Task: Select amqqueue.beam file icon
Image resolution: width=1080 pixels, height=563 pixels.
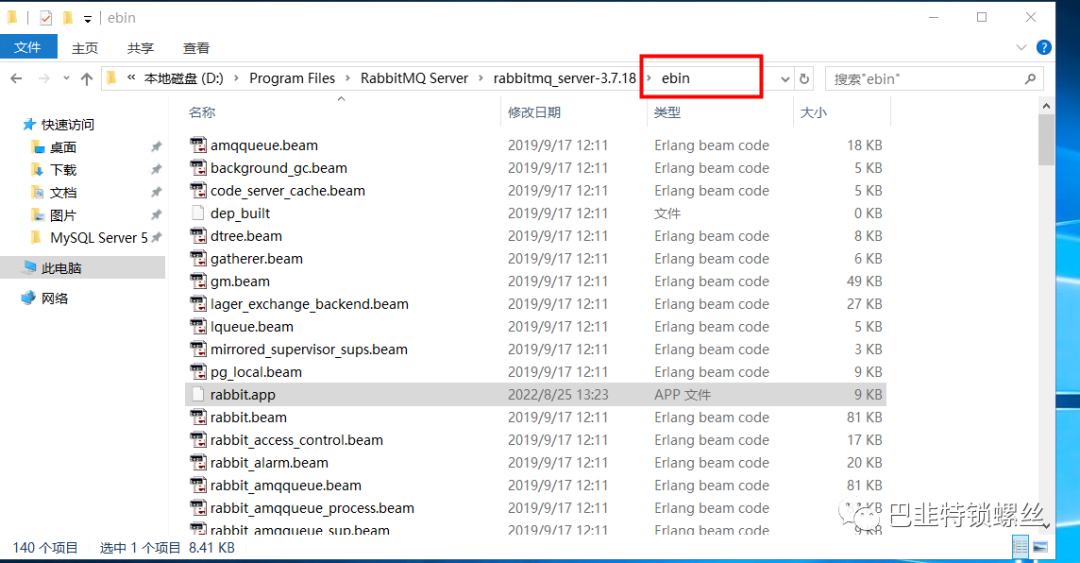Action: coord(198,145)
